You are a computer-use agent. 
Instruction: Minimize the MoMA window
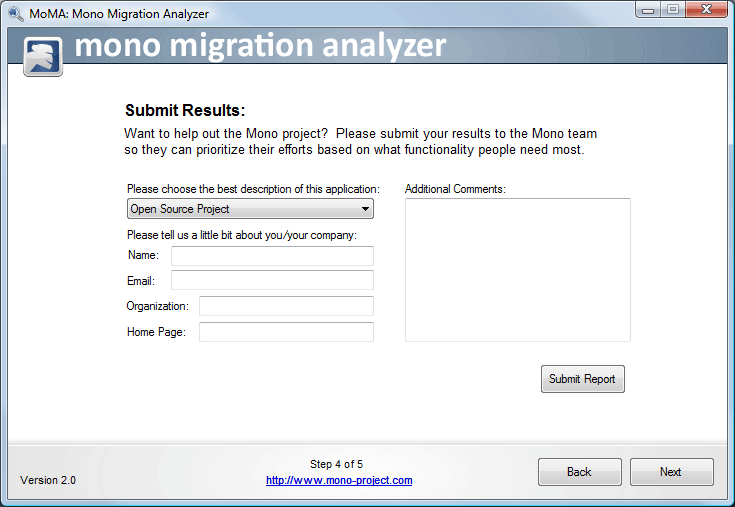pos(650,10)
